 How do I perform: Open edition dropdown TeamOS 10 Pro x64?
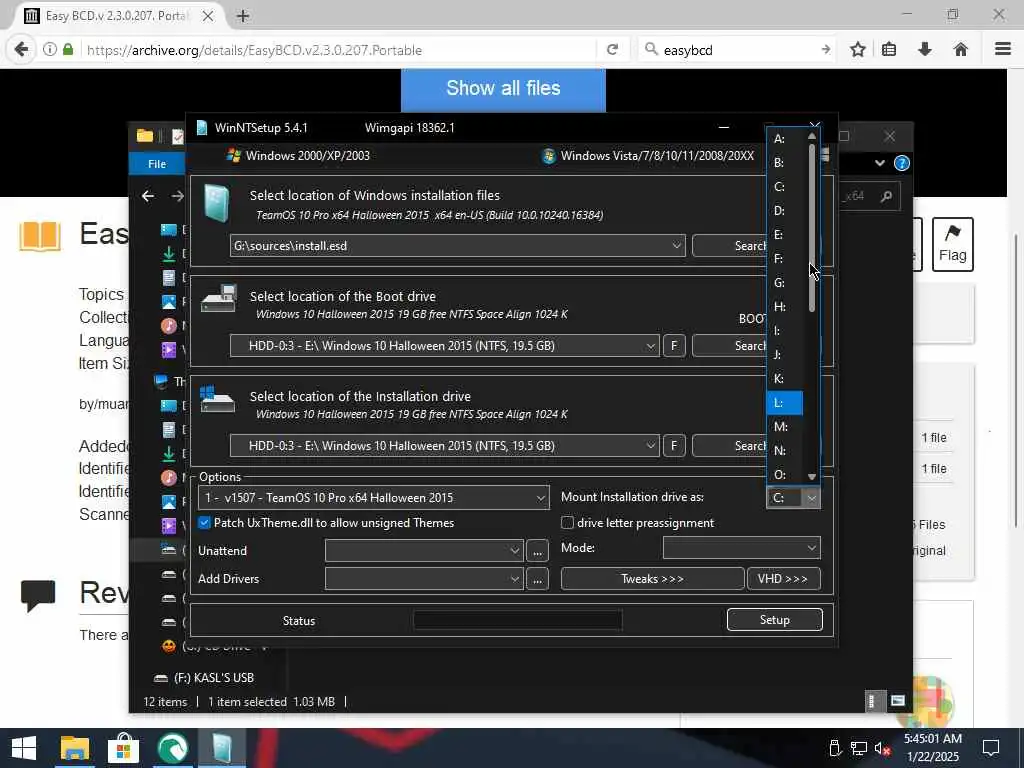coord(374,498)
